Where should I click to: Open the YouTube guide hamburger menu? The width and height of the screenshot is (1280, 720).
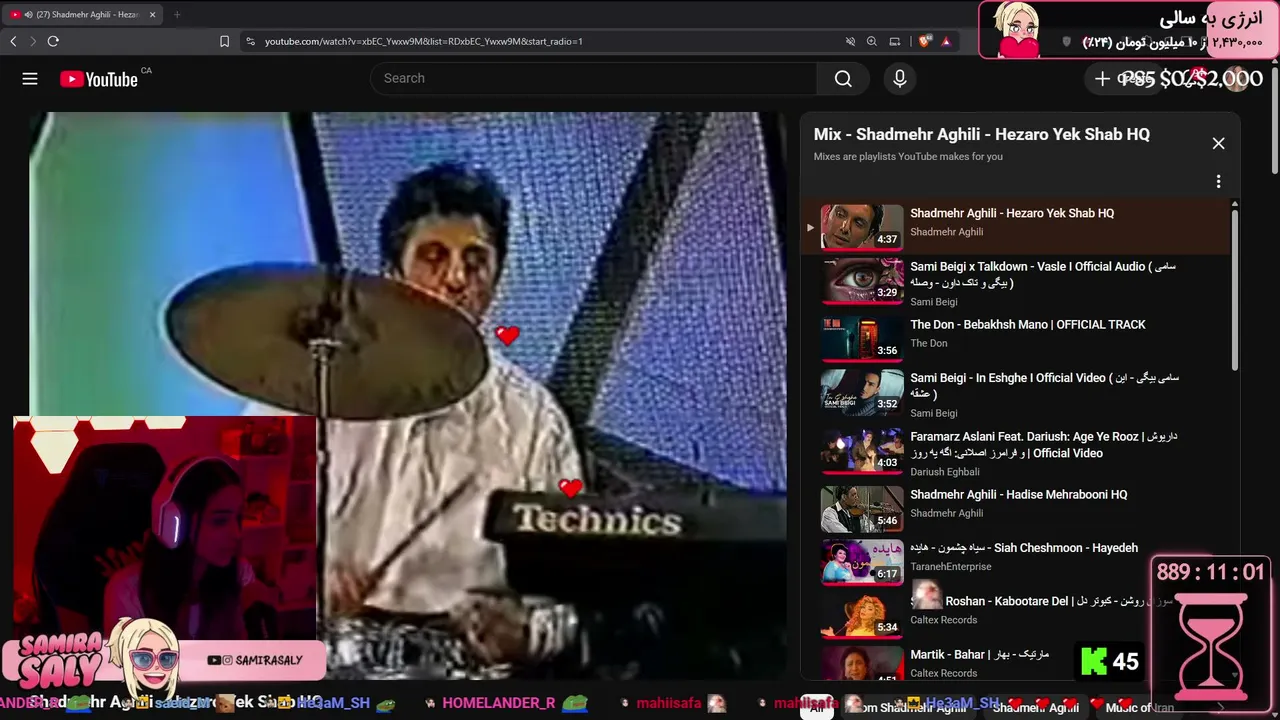(30, 79)
